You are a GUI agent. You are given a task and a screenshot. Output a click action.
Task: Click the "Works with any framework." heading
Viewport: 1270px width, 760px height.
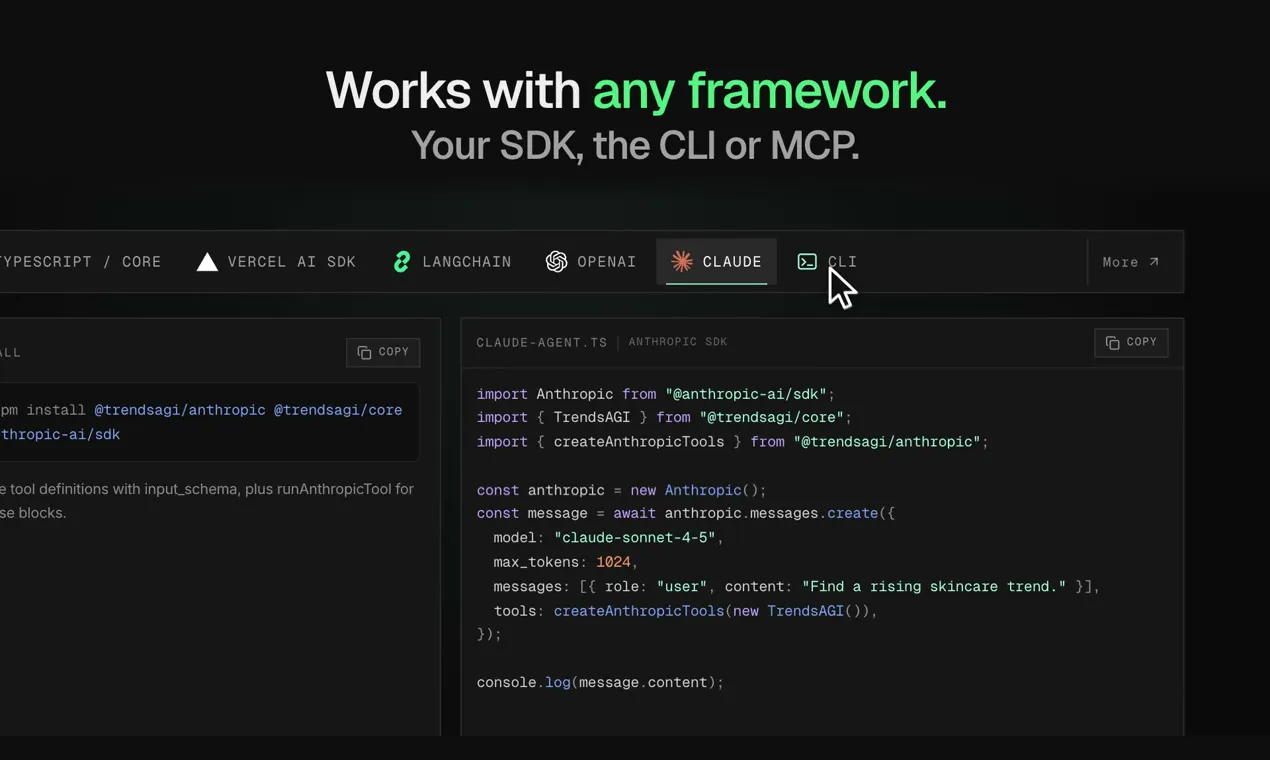(x=636, y=91)
